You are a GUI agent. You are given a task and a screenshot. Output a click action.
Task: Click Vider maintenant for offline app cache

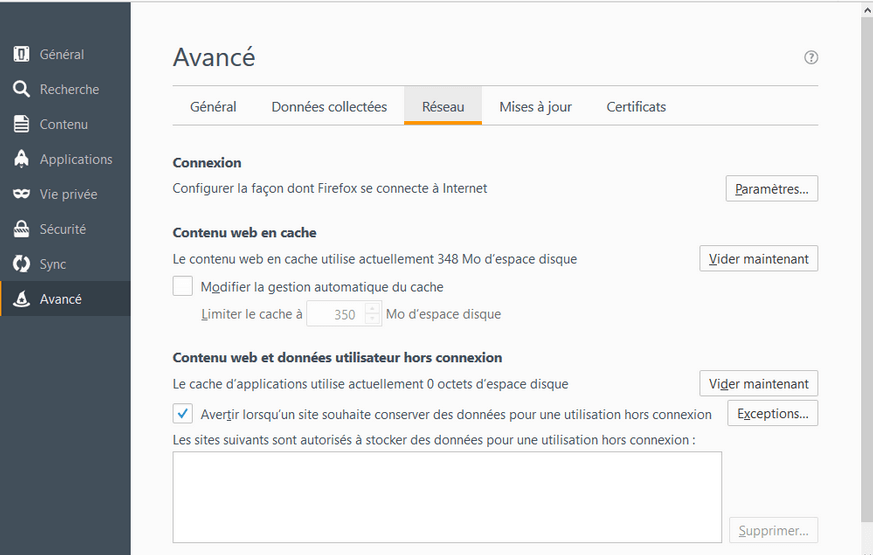pyautogui.click(x=758, y=384)
